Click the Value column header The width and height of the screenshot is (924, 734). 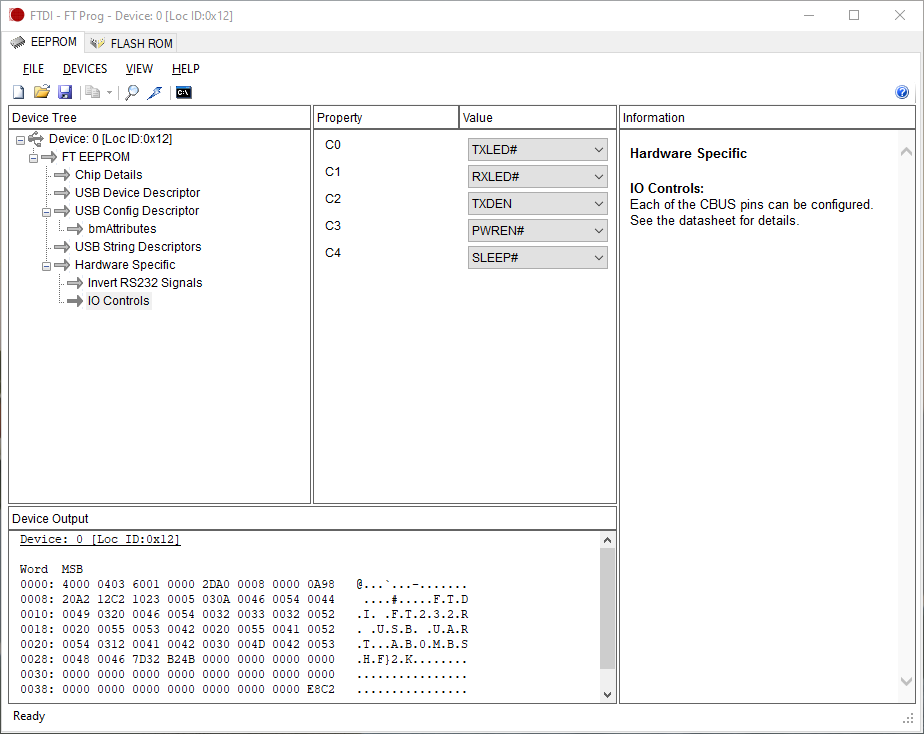(x=537, y=117)
